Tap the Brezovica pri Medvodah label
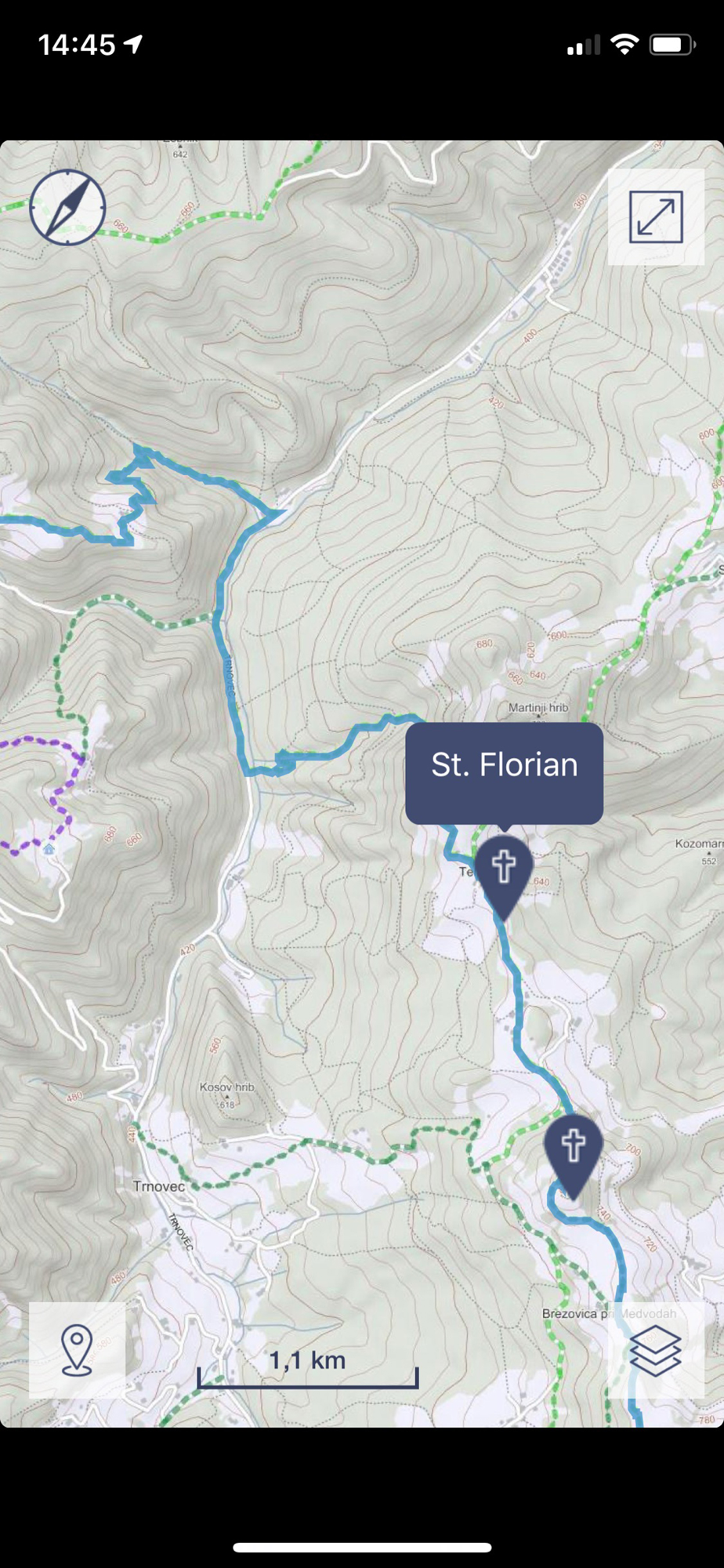 point(608,1313)
